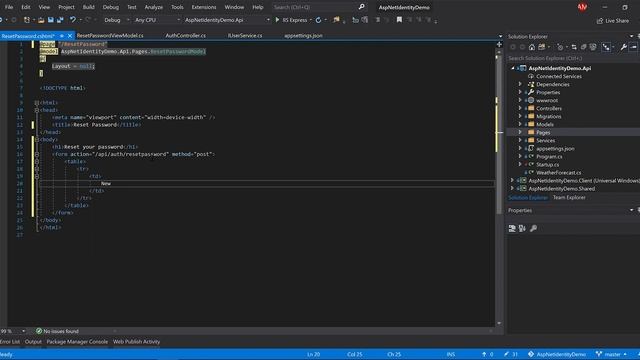Switch to ResetPasswordViewModel.cs tab

pyautogui.click(x=110, y=36)
